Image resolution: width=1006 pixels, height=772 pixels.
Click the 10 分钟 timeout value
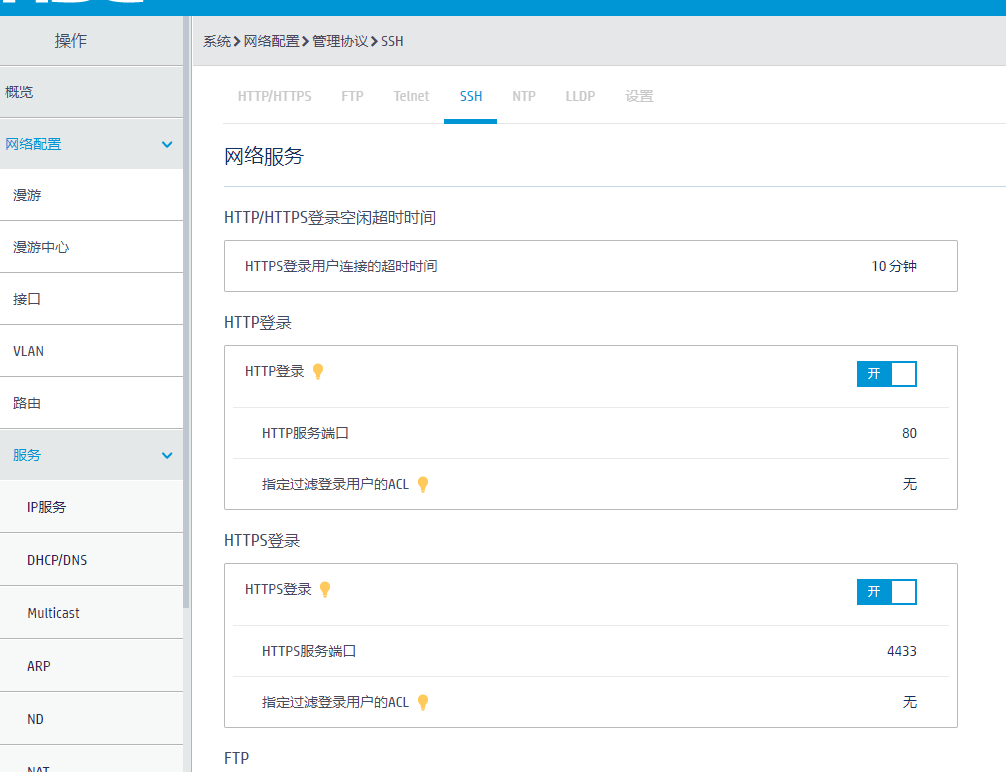pyautogui.click(x=894, y=267)
